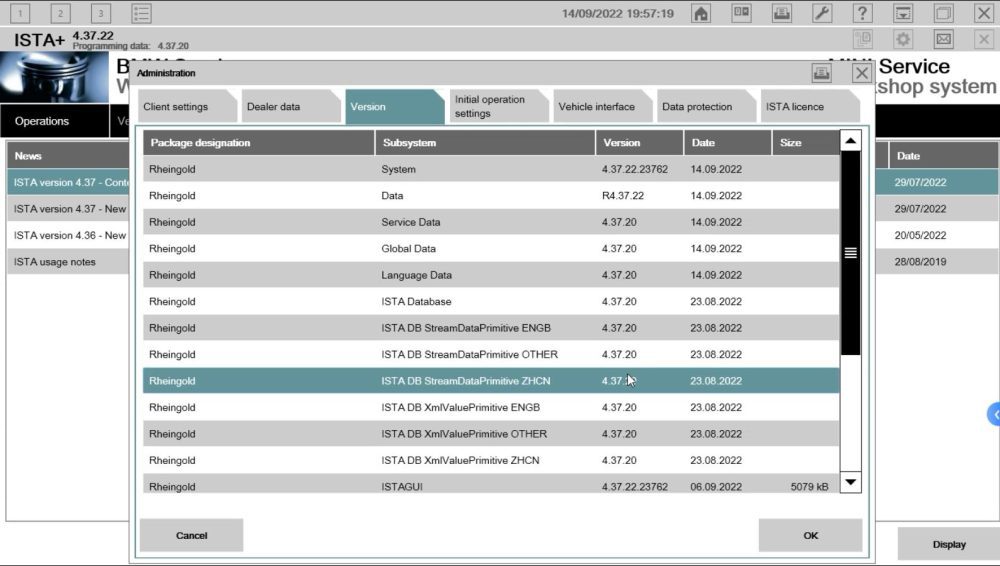Image resolution: width=1000 pixels, height=566 pixels.
Task: Print from Administration dialog printer icon
Action: pyautogui.click(x=821, y=73)
